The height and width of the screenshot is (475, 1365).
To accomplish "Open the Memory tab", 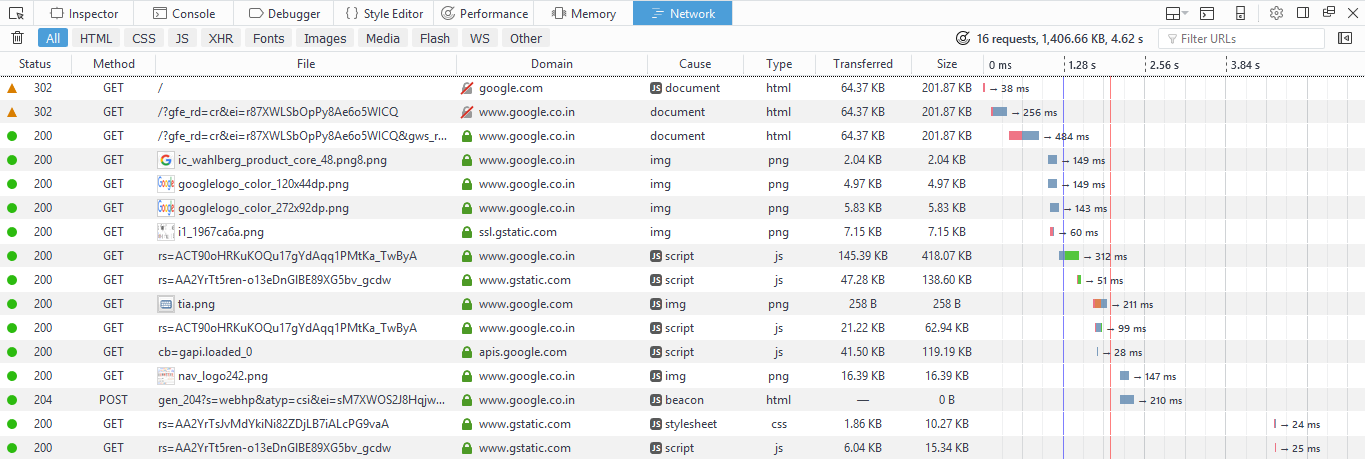I will pyautogui.click(x=583, y=13).
